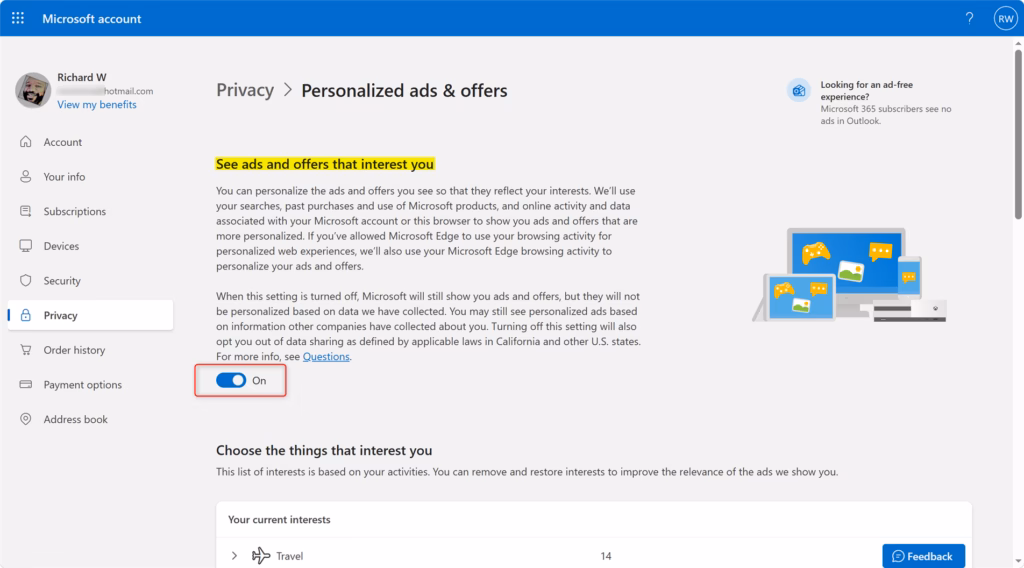Click Privacy breadcrumb link
The height and width of the screenshot is (568, 1024).
pyautogui.click(x=245, y=90)
